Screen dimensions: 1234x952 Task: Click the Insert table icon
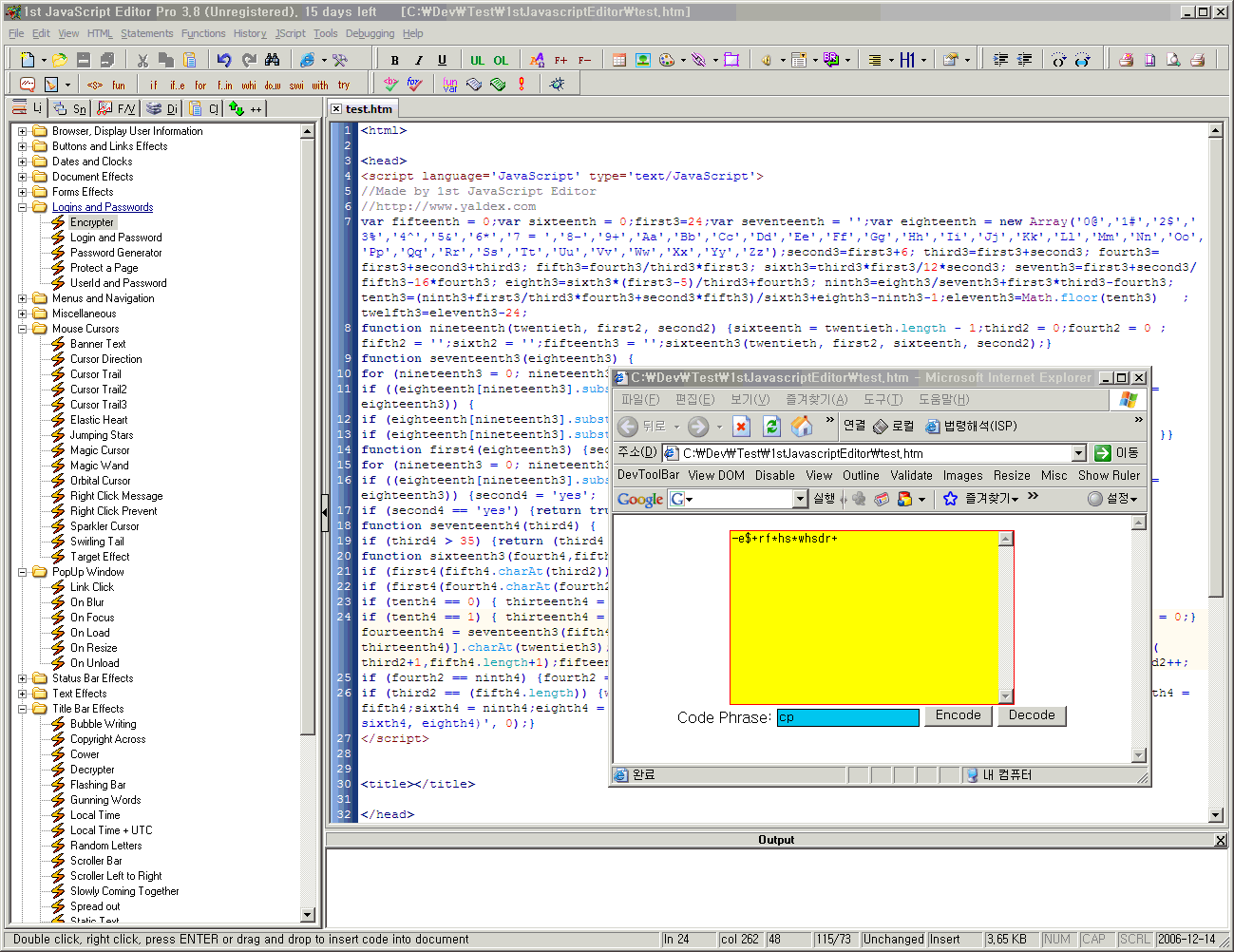pos(618,60)
